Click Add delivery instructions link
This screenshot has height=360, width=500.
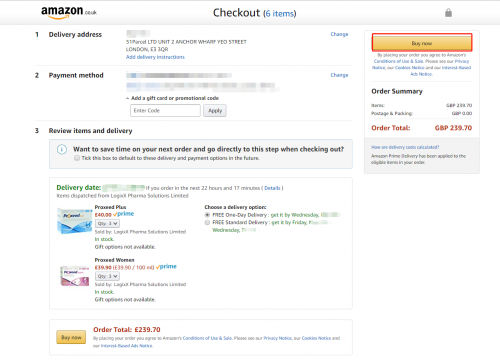pyautogui.click(x=155, y=57)
